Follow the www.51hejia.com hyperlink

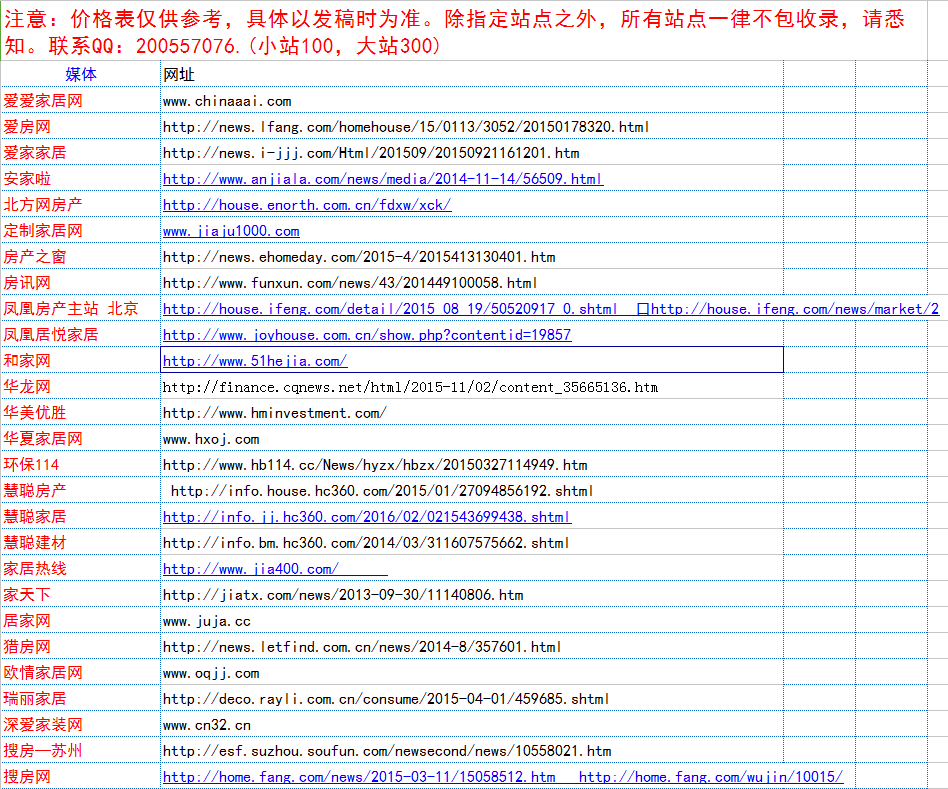[x=255, y=361]
